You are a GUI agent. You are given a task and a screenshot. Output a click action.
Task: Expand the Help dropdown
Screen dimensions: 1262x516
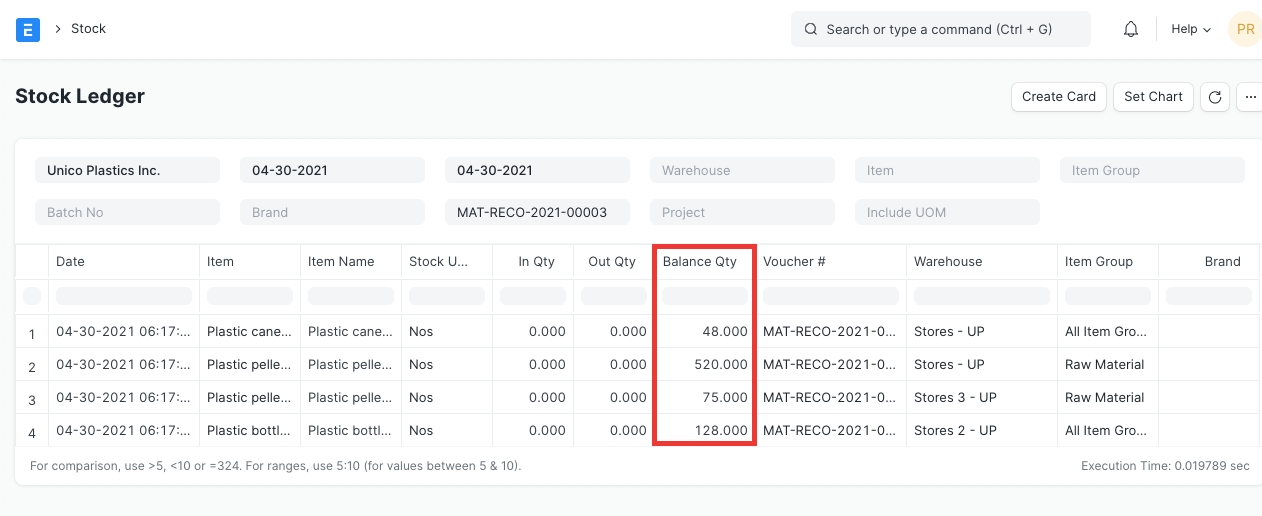(1190, 29)
